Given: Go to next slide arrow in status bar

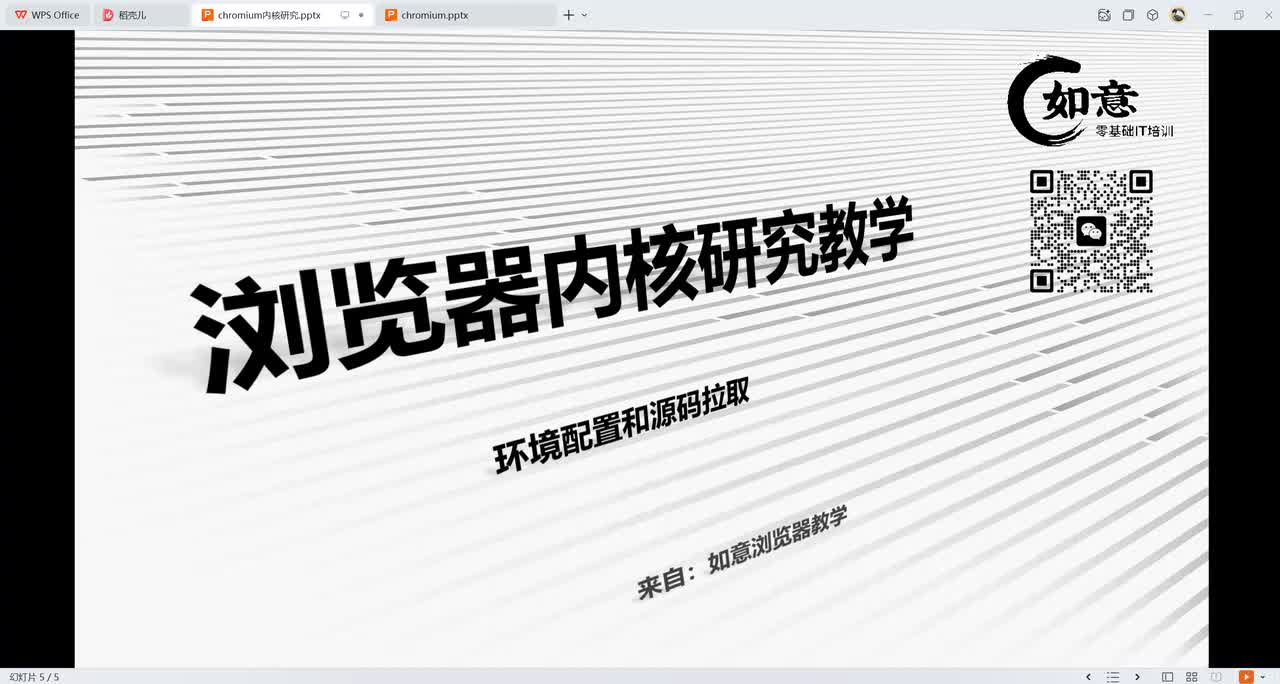Looking at the screenshot, I should pos(1137,677).
